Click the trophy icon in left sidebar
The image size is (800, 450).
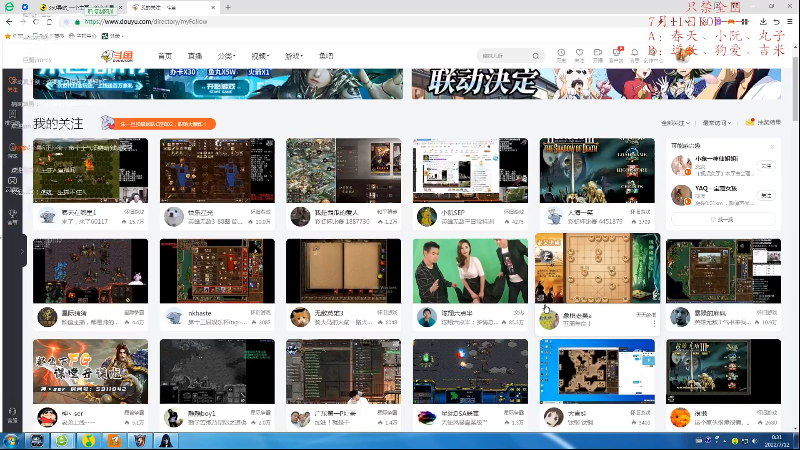pyautogui.click(x=12, y=216)
